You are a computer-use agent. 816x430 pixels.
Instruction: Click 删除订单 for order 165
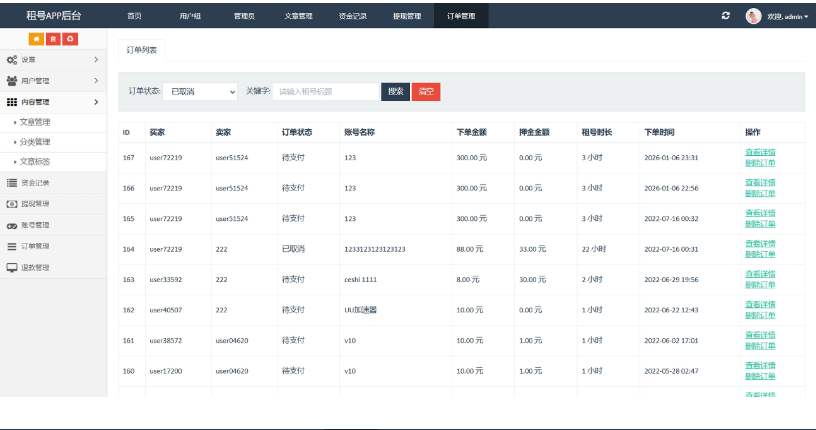pyautogui.click(x=760, y=224)
